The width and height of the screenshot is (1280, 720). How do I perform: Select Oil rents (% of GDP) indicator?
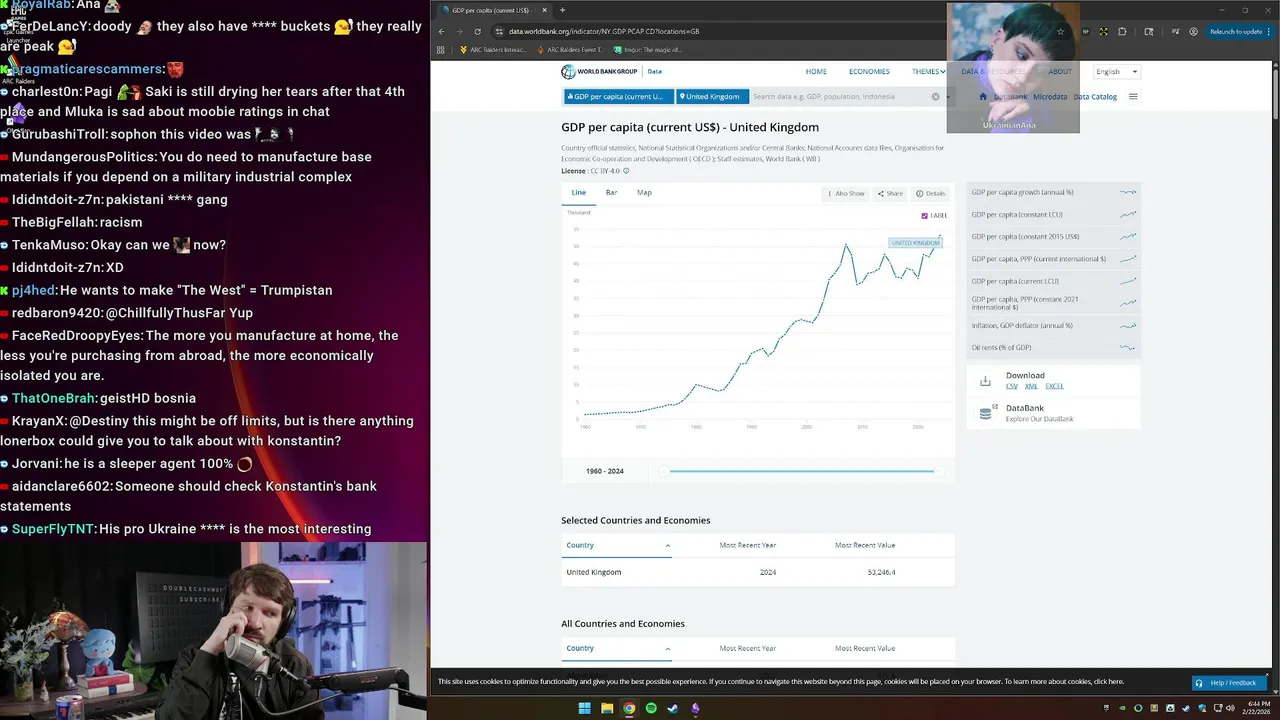coord(1053,347)
